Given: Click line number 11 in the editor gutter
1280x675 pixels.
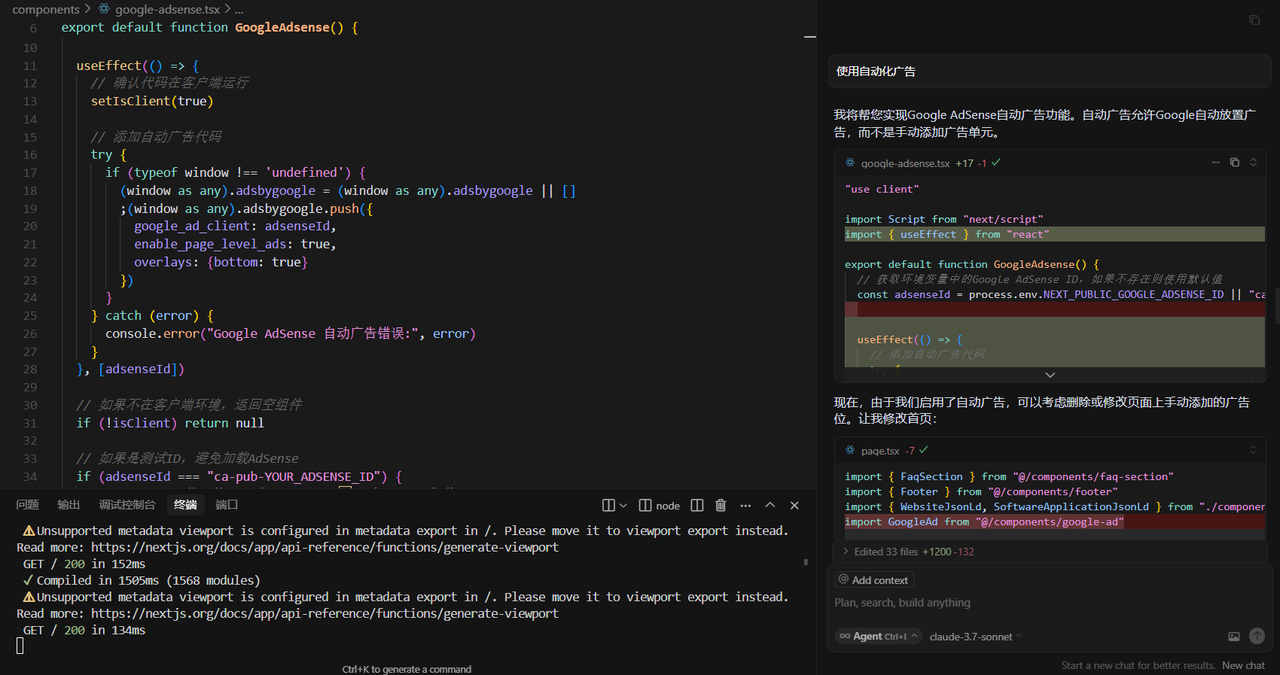Looking at the screenshot, I should (30, 66).
